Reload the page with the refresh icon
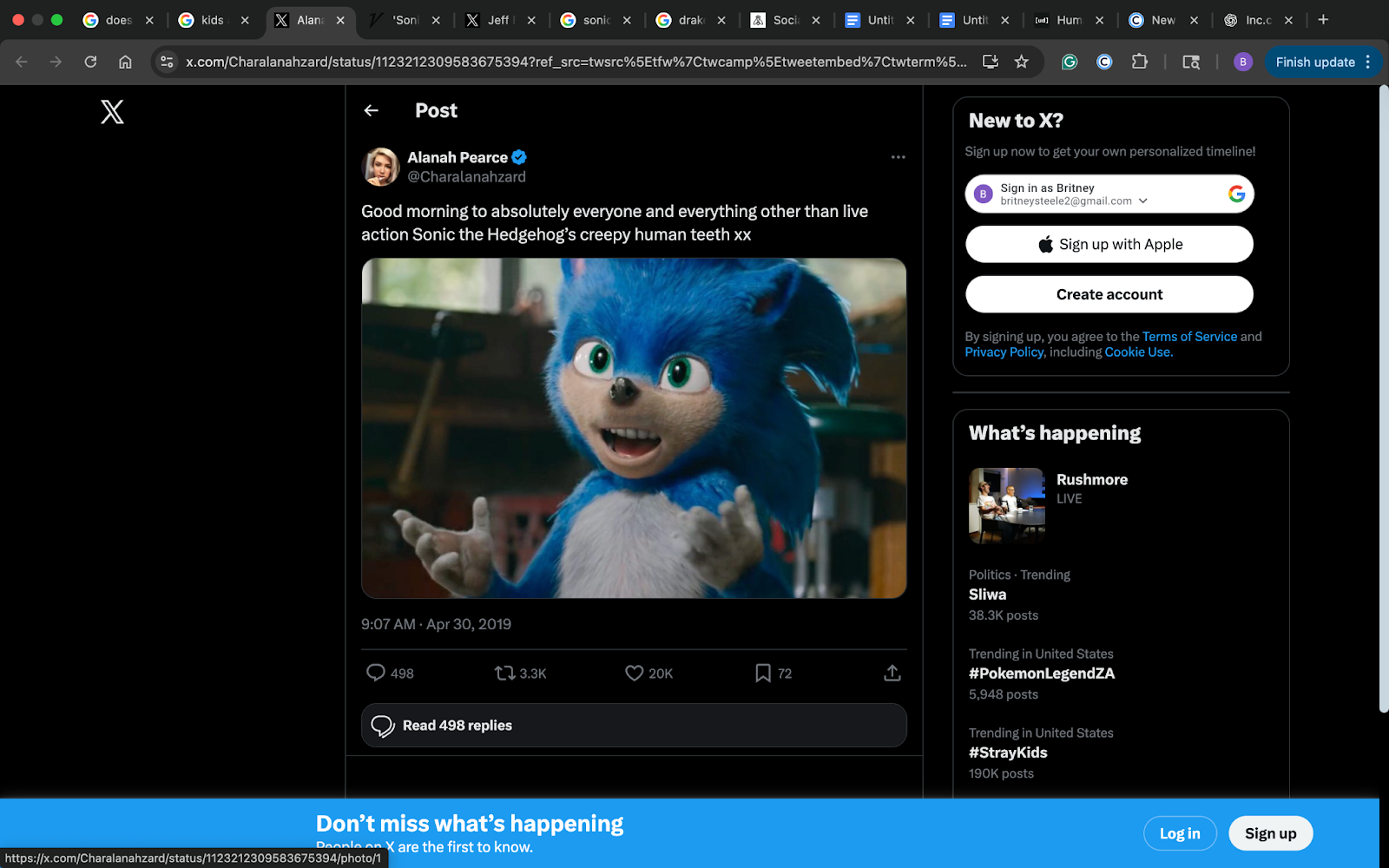1389x868 pixels. (90, 62)
